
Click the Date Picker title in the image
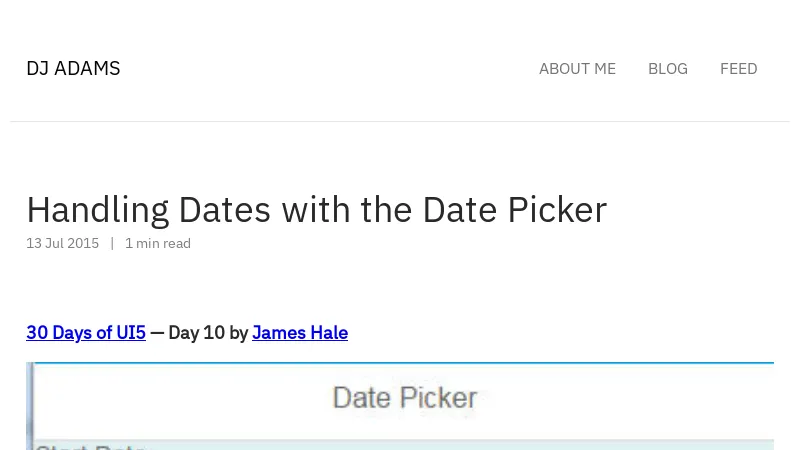[404, 398]
